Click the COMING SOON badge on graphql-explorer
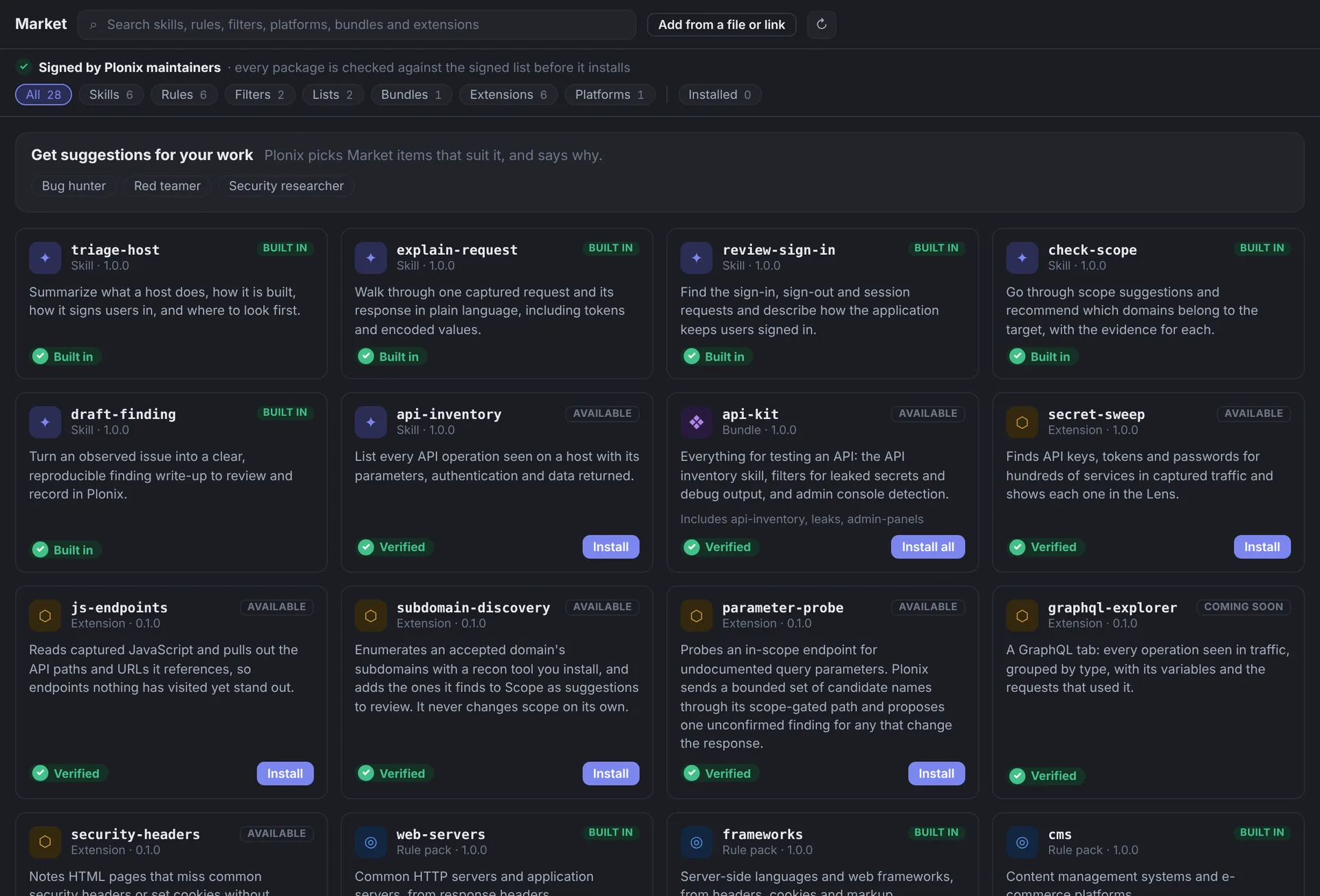Viewport: 1320px width, 896px height. [x=1243, y=607]
